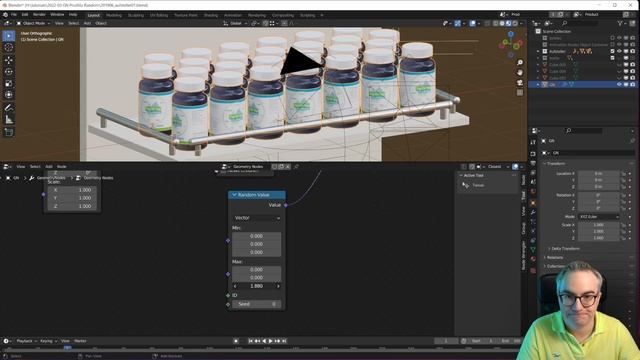Open the Window menu
The height and width of the screenshot is (360, 640).
(x=57, y=15)
